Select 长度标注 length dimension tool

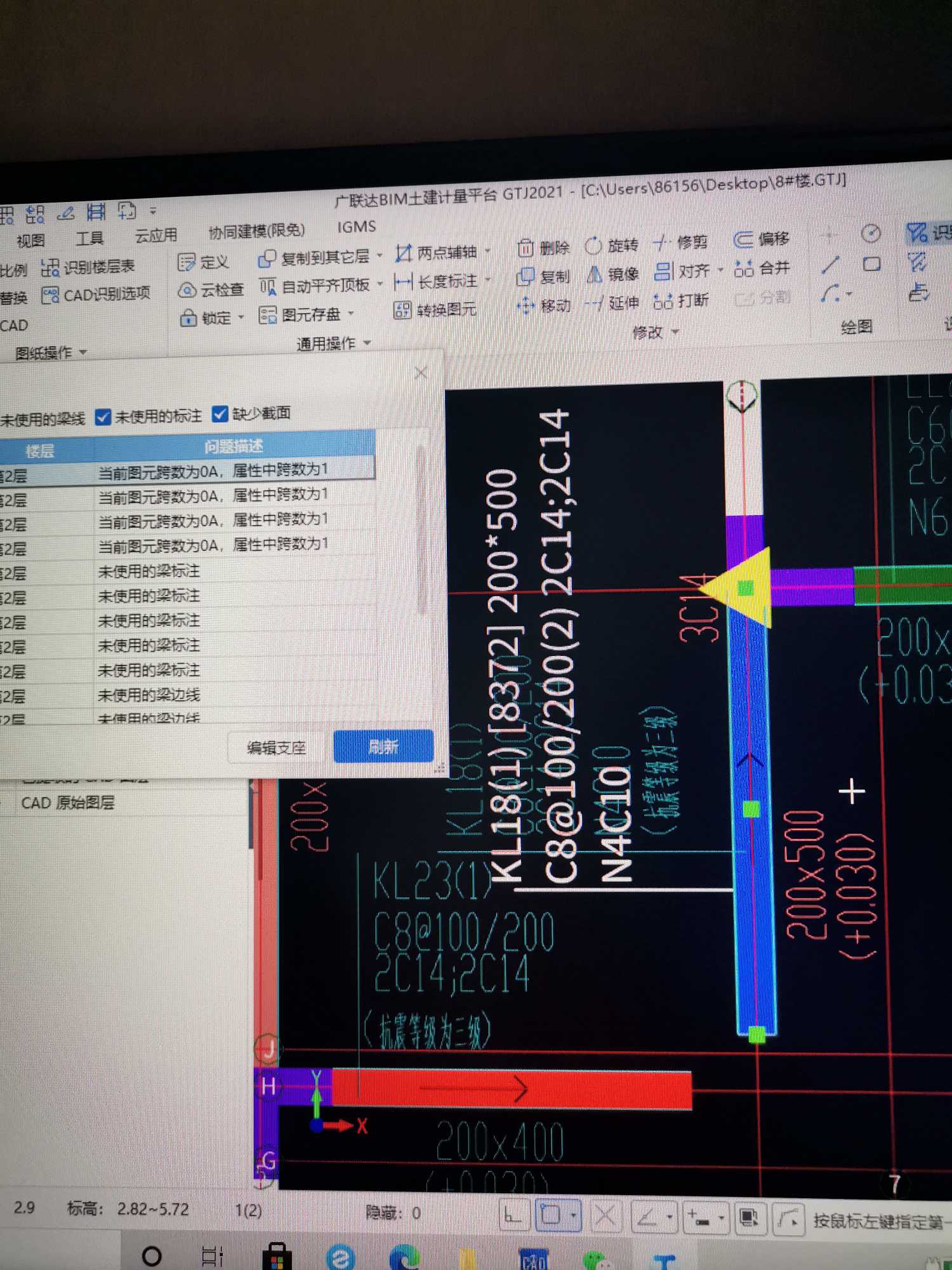click(x=435, y=281)
